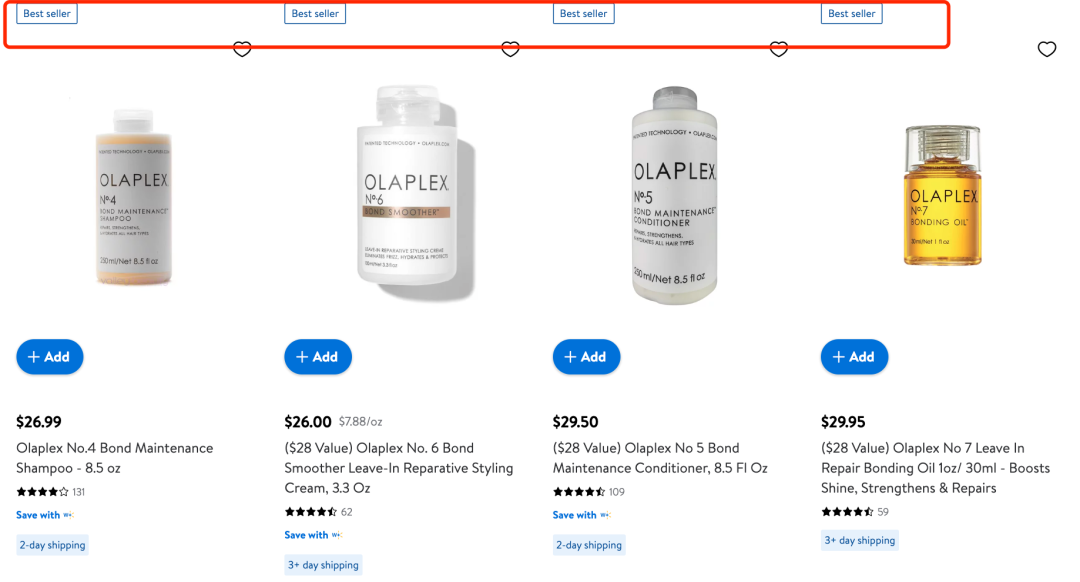Save Olaplex No 5 Conditioner via heart icon
Viewport: 1080px width, 582px height.
[x=779, y=49]
